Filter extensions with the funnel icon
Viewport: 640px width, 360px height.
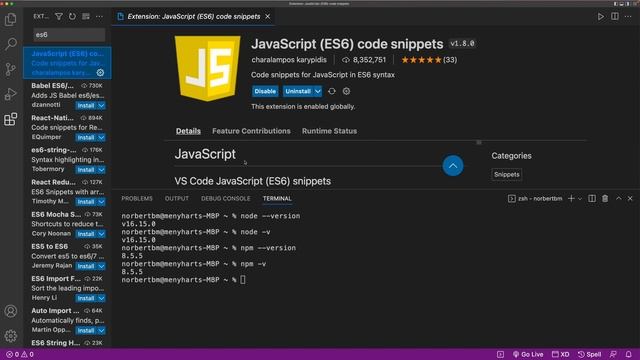pos(59,16)
